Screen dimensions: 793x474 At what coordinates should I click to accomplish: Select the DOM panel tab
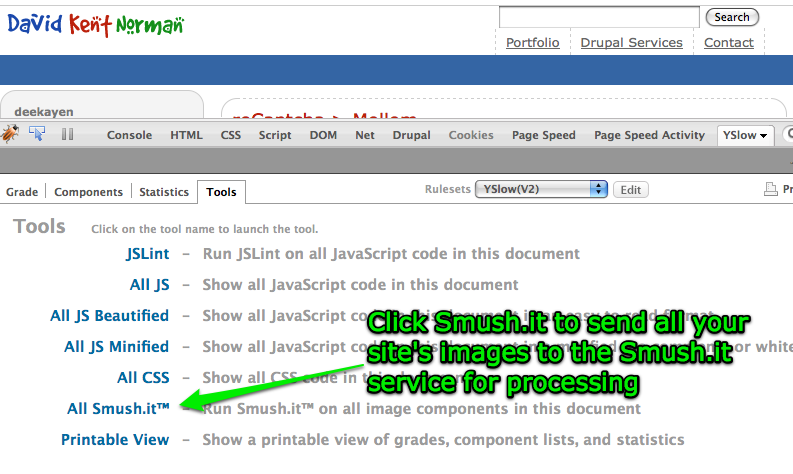pos(323,135)
